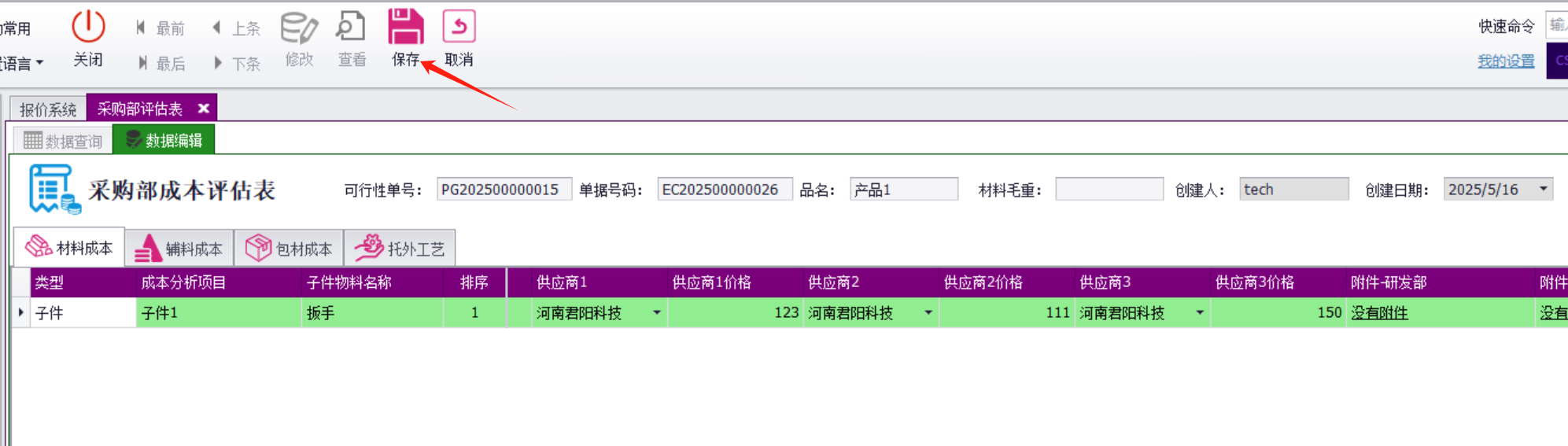
Task: Open the 供应商2 dropdown in the row
Action: 928,313
